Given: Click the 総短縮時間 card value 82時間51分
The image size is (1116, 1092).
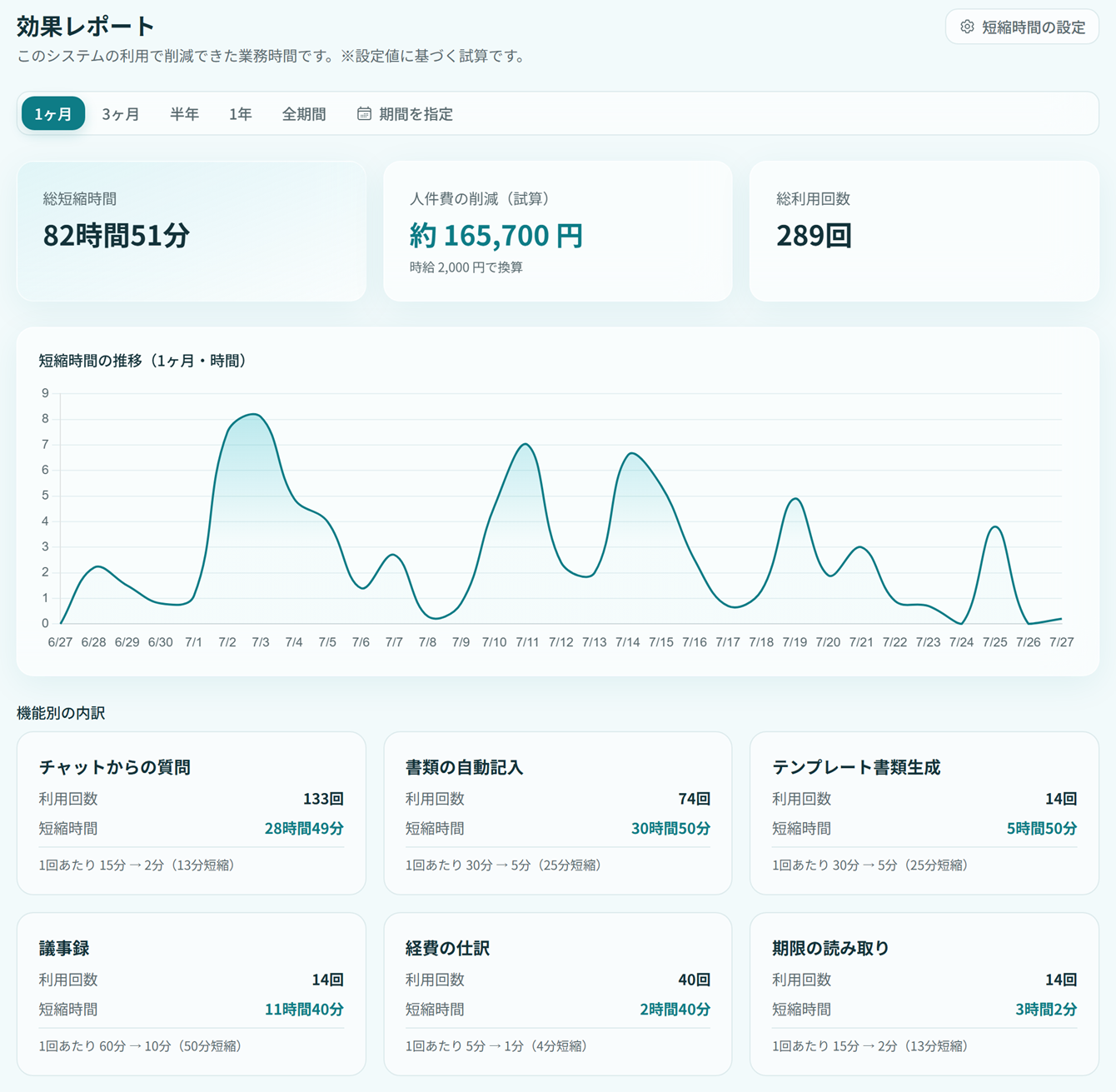Looking at the screenshot, I should tap(117, 236).
